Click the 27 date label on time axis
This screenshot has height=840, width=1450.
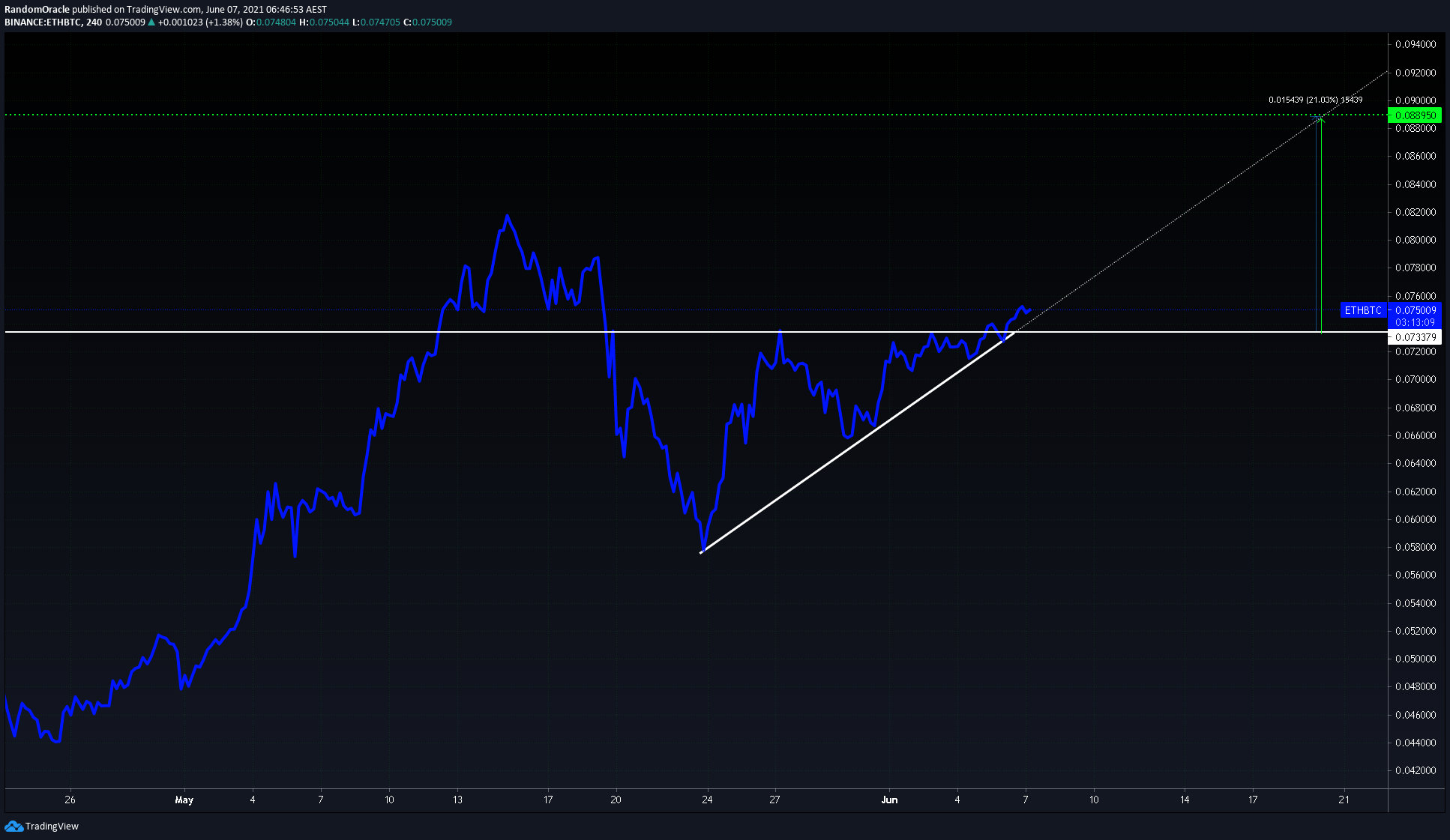tap(774, 800)
